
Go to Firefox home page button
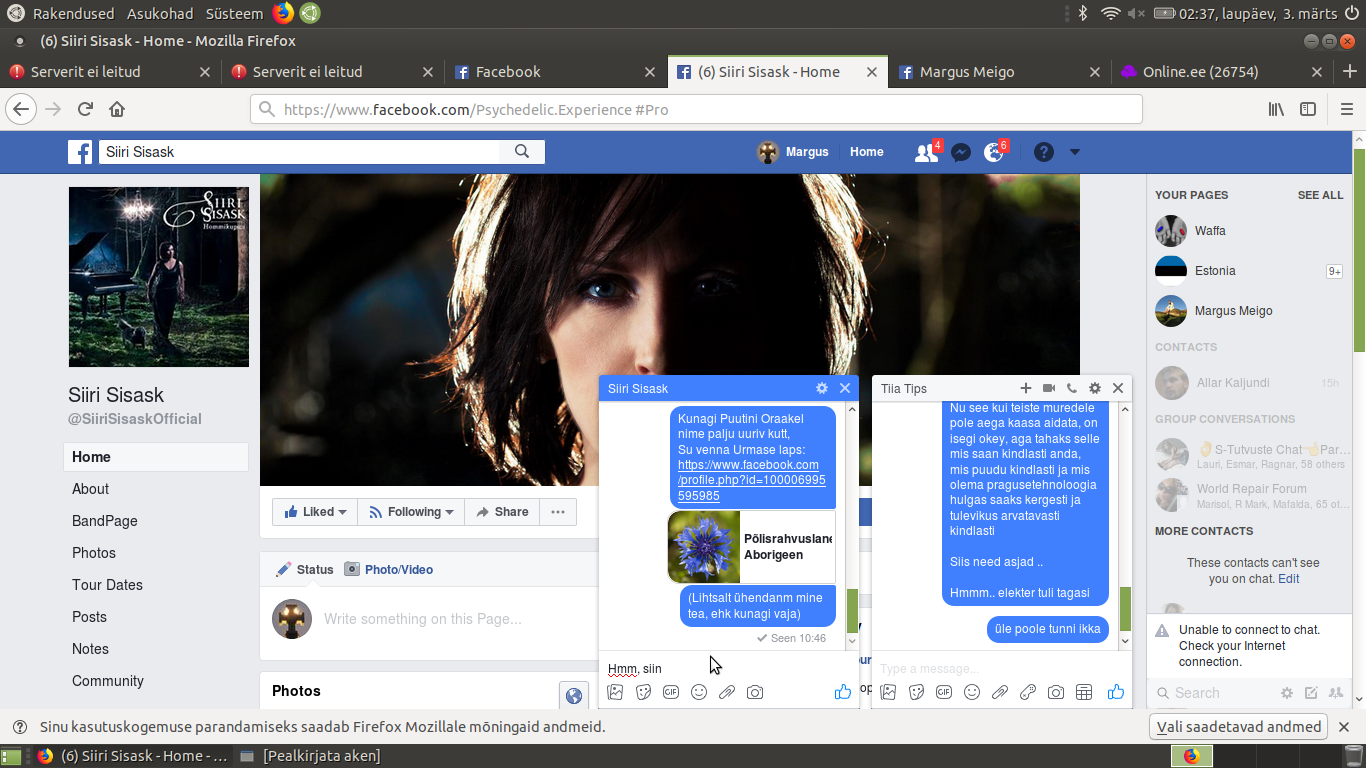point(117,109)
